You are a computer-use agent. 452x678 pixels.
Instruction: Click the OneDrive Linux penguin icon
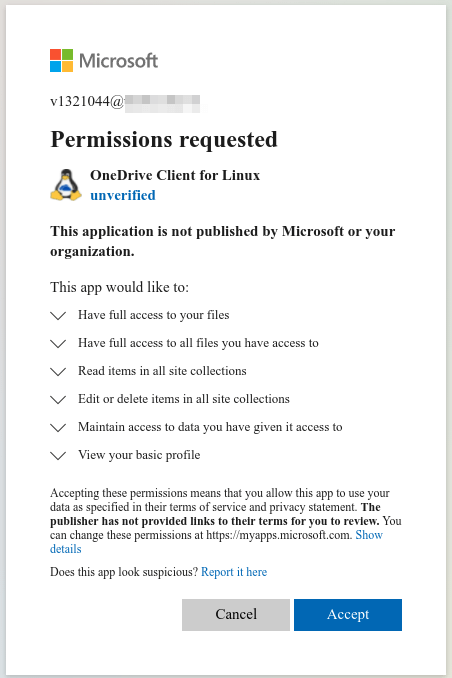coord(66,185)
